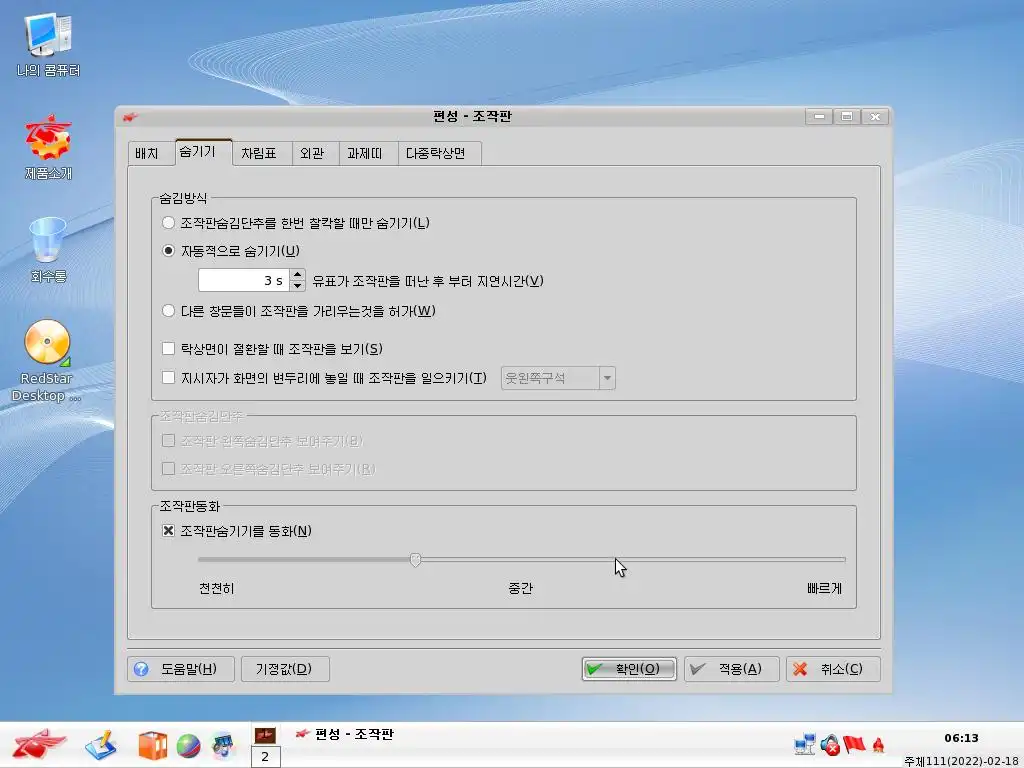Increase delay time with up arrow
1024x768 pixels.
(x=298, y=275)
